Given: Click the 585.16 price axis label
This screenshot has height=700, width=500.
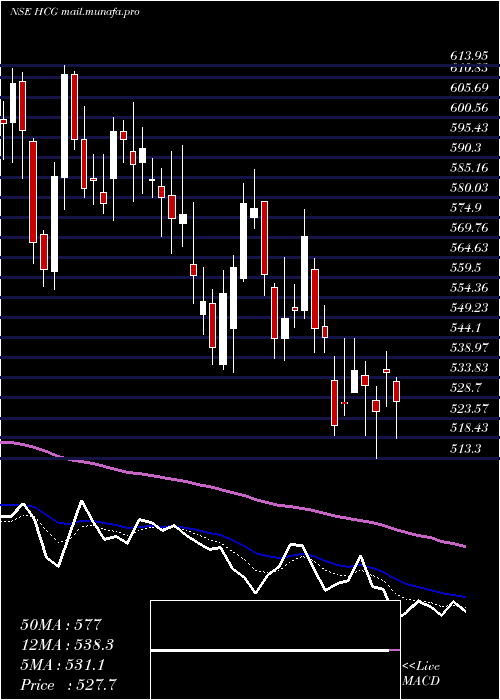Looking at the screenshot, I should pyautogui.click(x=468, y=168).
